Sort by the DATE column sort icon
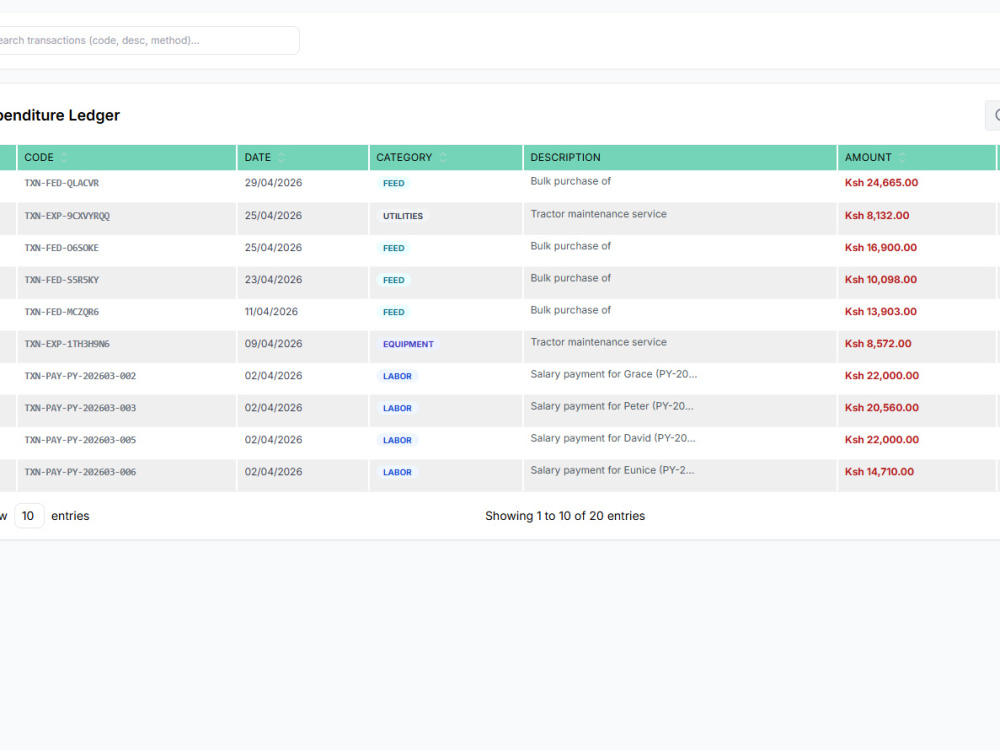 [281, 158]
